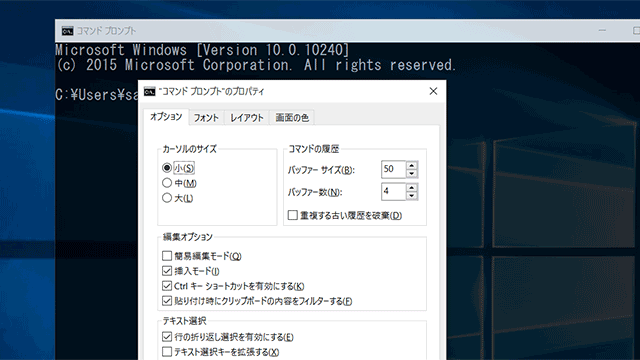Image resolution: width=640 pixels, height=360 pixels.
Task: Decrease the バッファー数 value with down arrow
Action: pos(412,196)
